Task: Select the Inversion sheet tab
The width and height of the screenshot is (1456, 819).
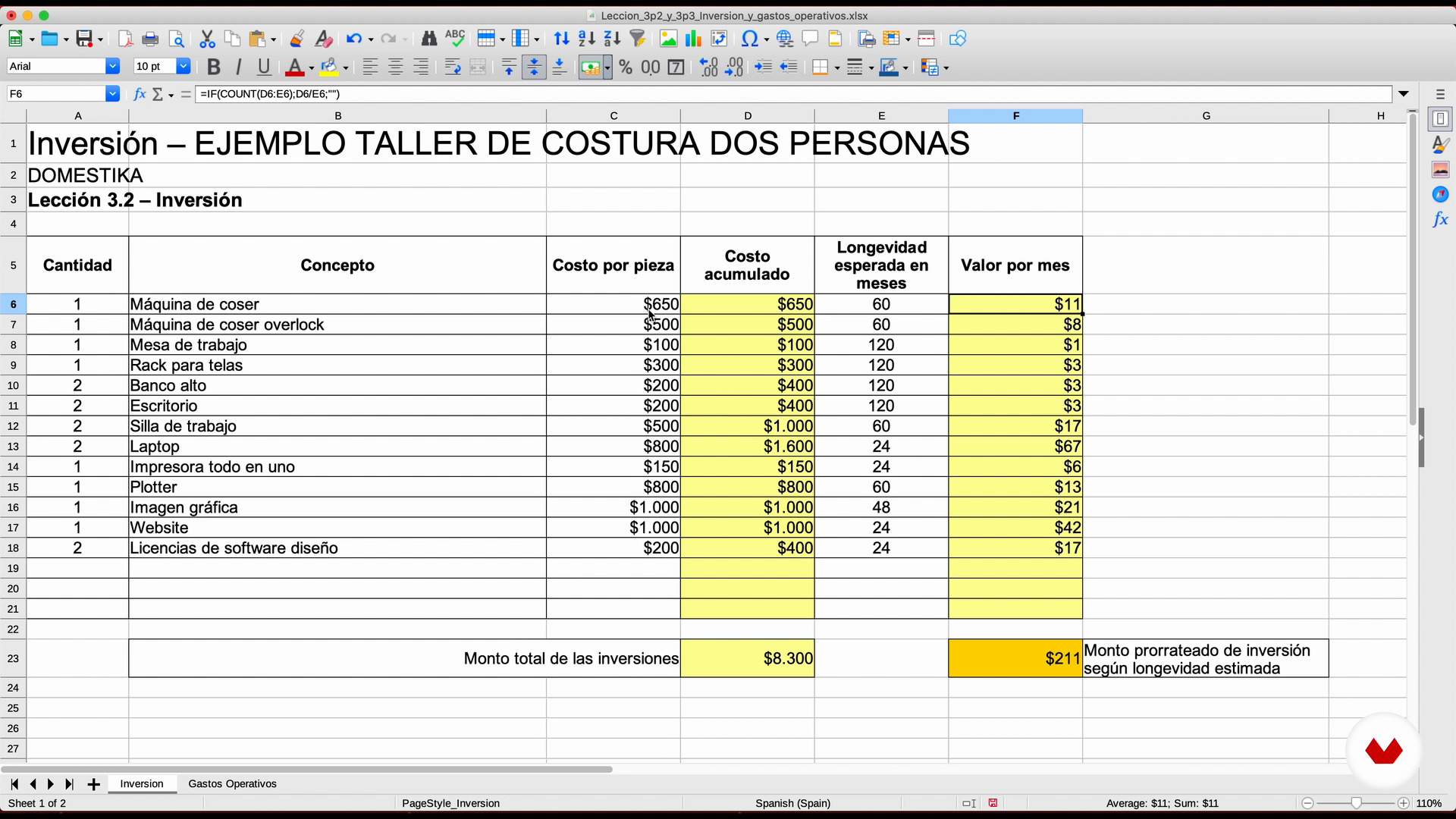Action: [x=142, y=783]
